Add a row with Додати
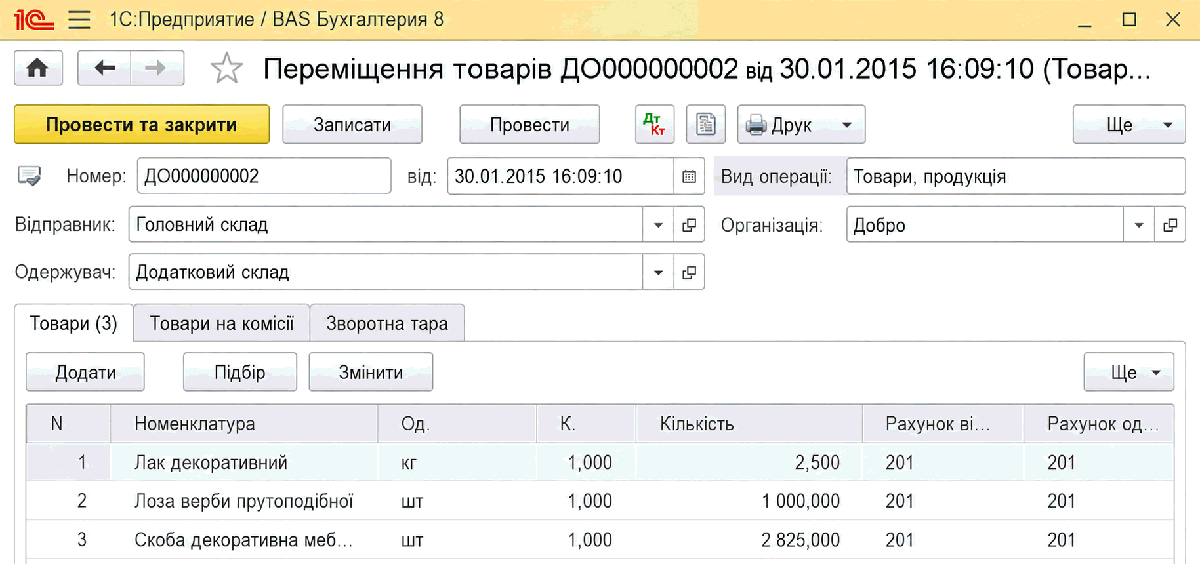The width and height of the screenshot is (1200, 564). (86, 372)
